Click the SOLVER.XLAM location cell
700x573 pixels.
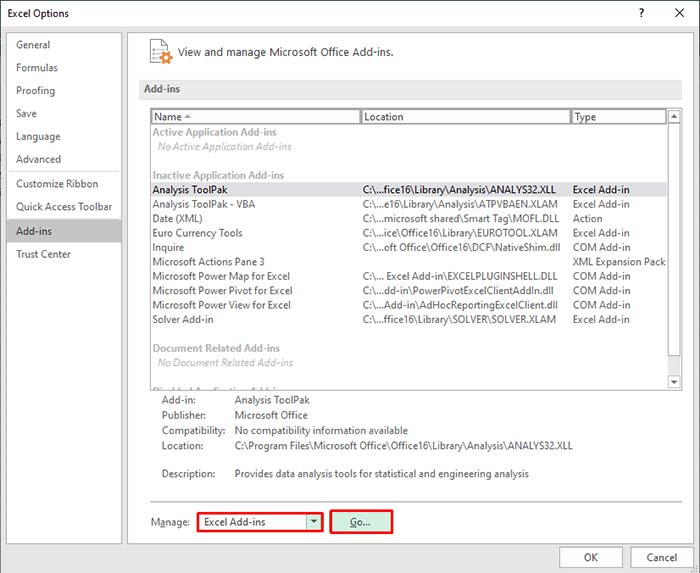pyautogui.click(x=459, y=320)
